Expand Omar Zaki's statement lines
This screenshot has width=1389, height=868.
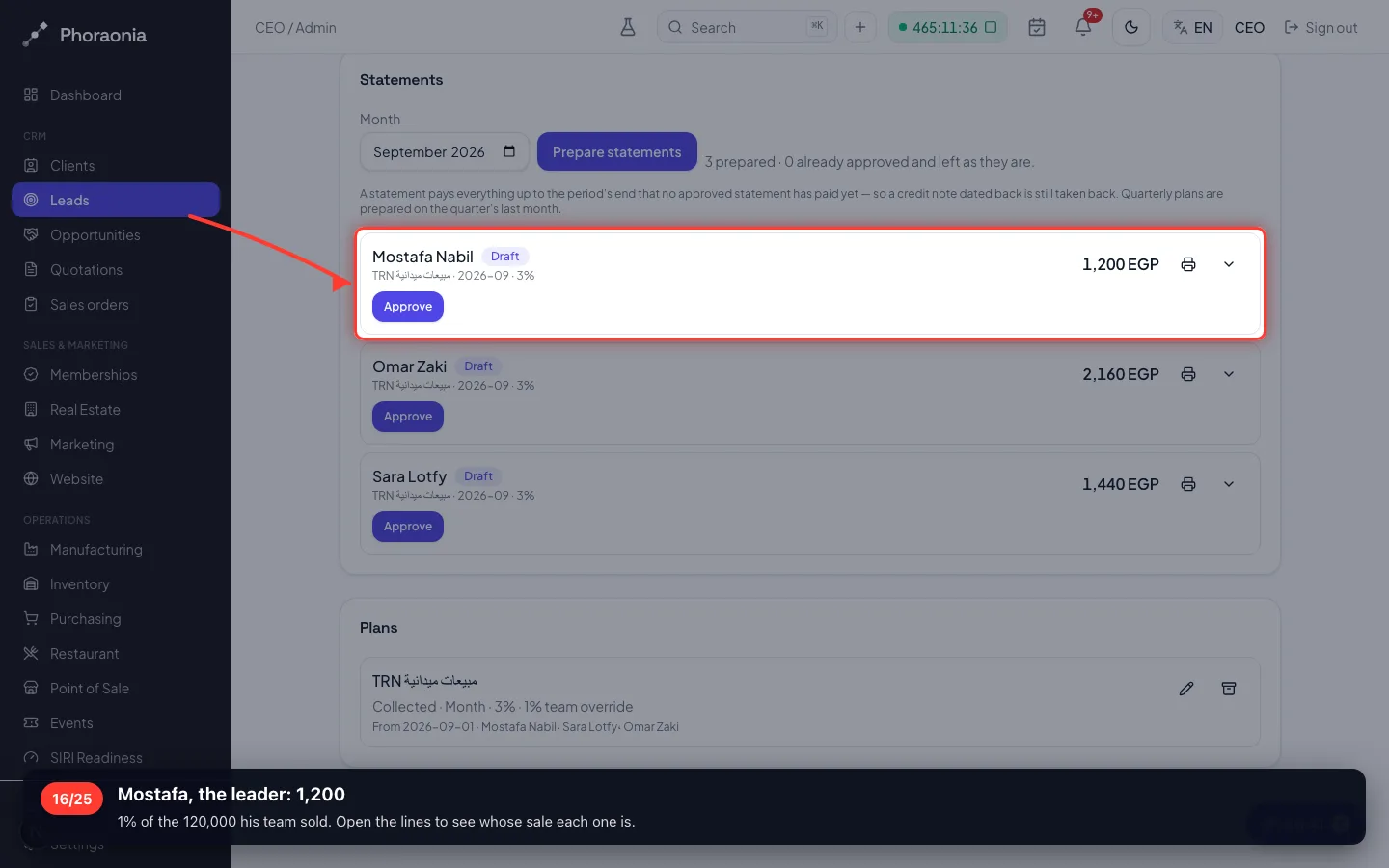pyautogui.click(x=1229, y=374)
